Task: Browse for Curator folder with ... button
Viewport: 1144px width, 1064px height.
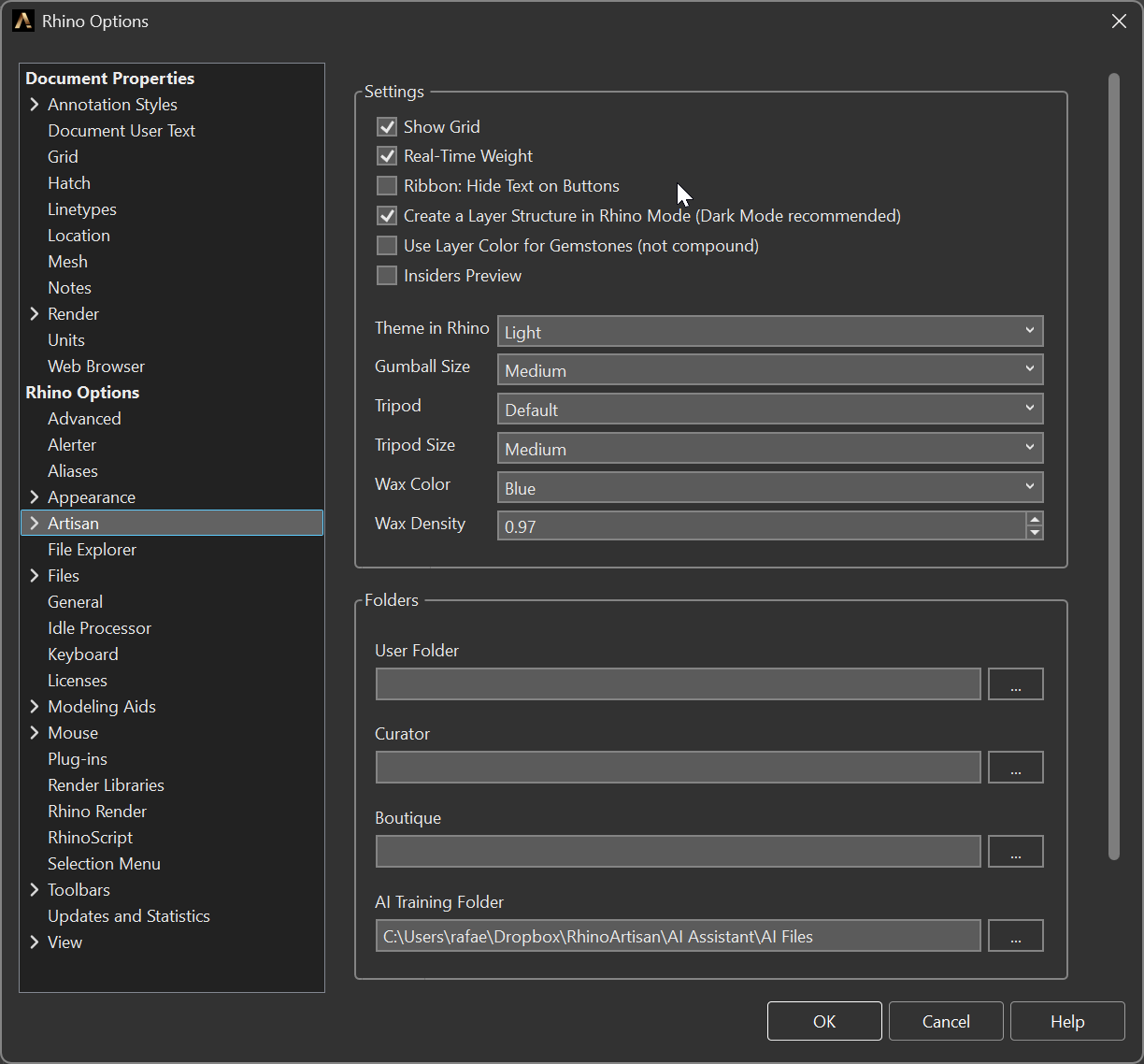Action: click(x=1015, y=768)
